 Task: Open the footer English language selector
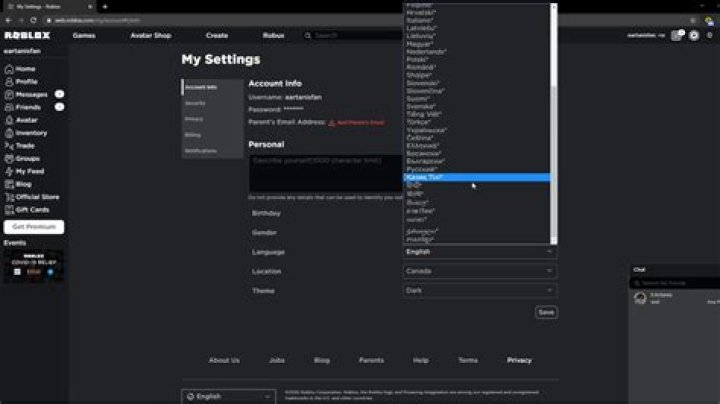[x=228, y=397]
